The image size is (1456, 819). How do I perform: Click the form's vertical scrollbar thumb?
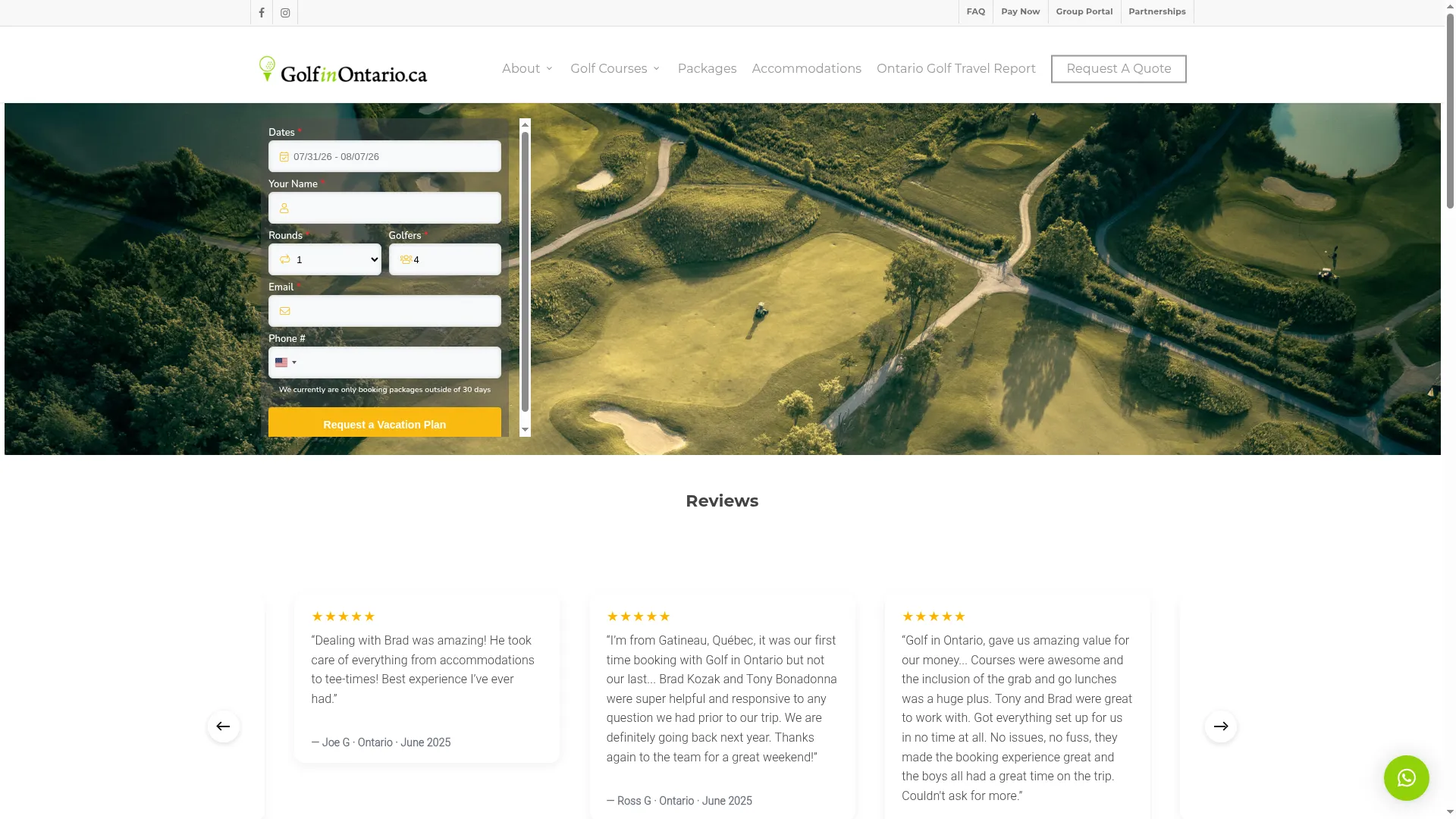pyautogui.click(x=525, y=271)
